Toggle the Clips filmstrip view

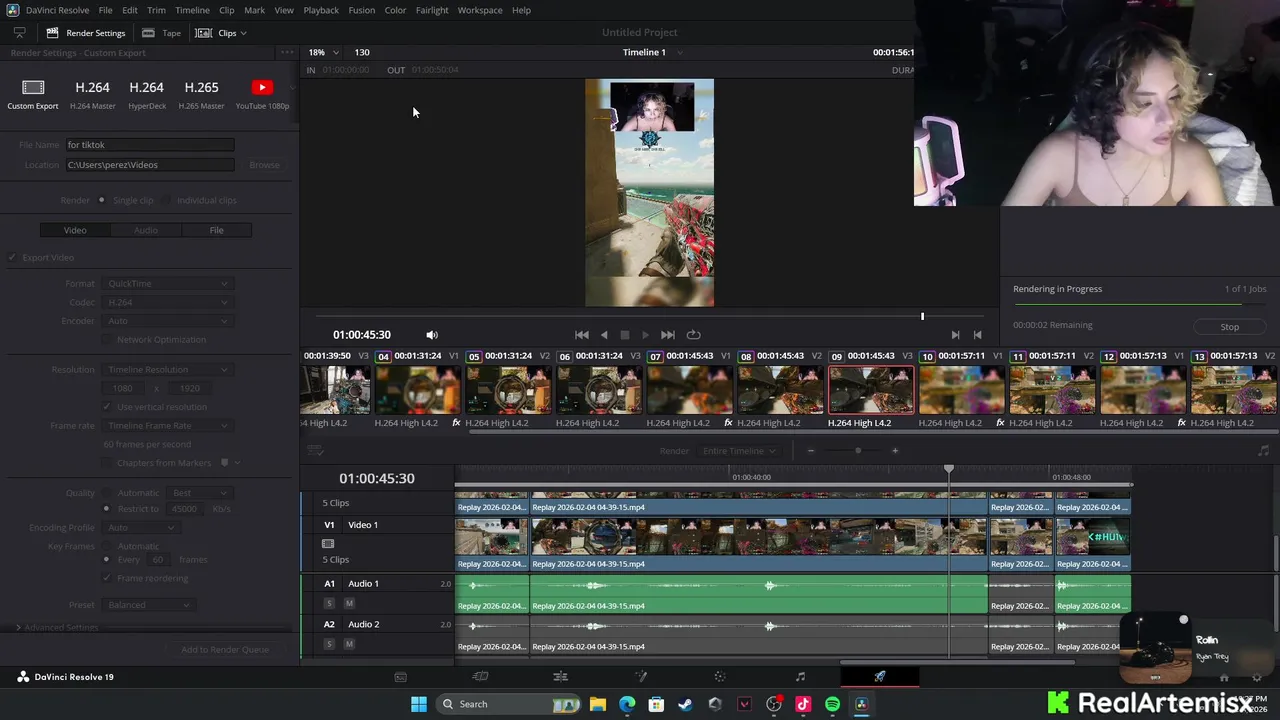click(221, 33)
